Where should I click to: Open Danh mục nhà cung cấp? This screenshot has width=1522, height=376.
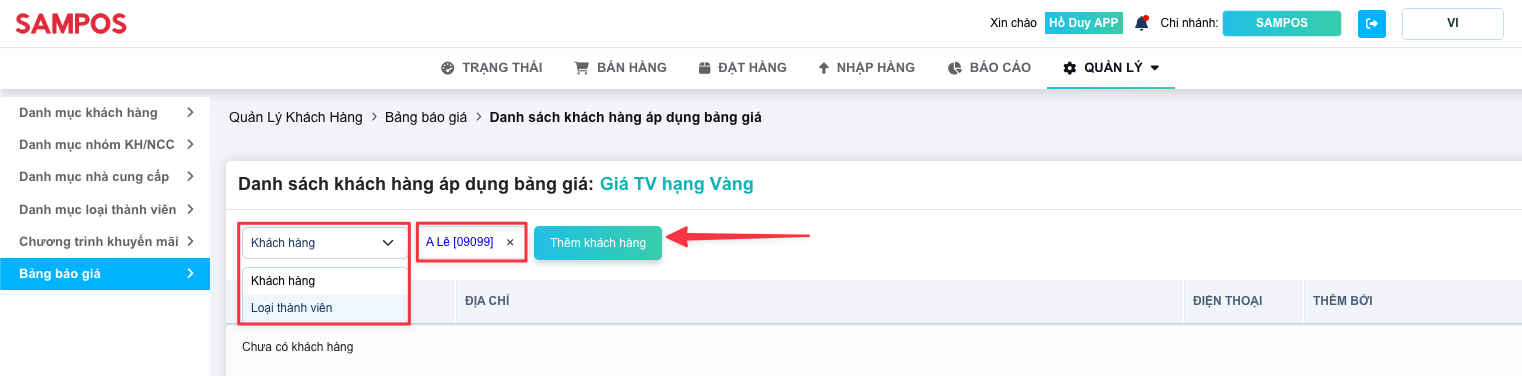pos(105,177)
